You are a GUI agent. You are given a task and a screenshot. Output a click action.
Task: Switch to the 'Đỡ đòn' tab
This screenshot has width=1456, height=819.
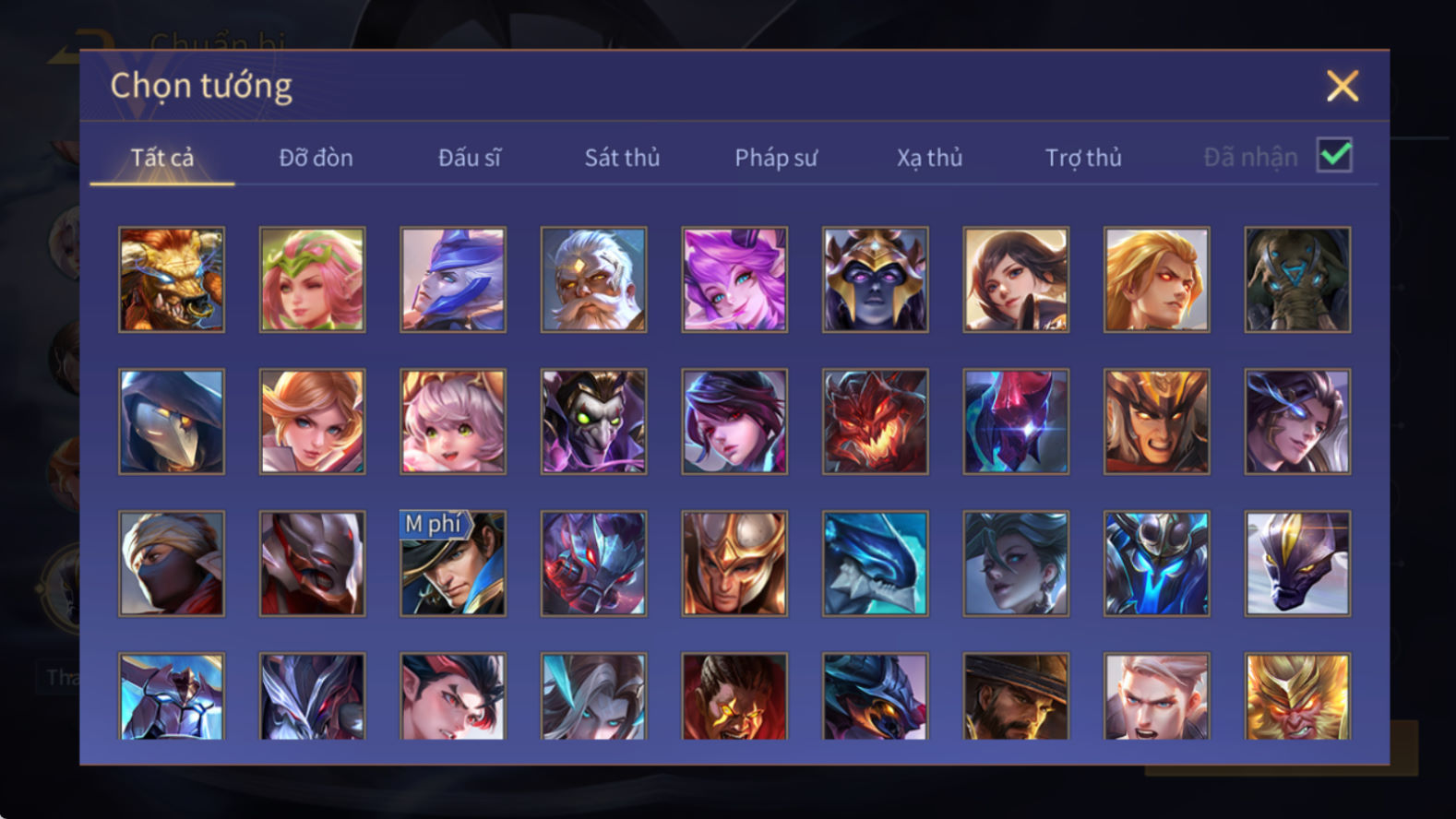[x=316, y=158]
